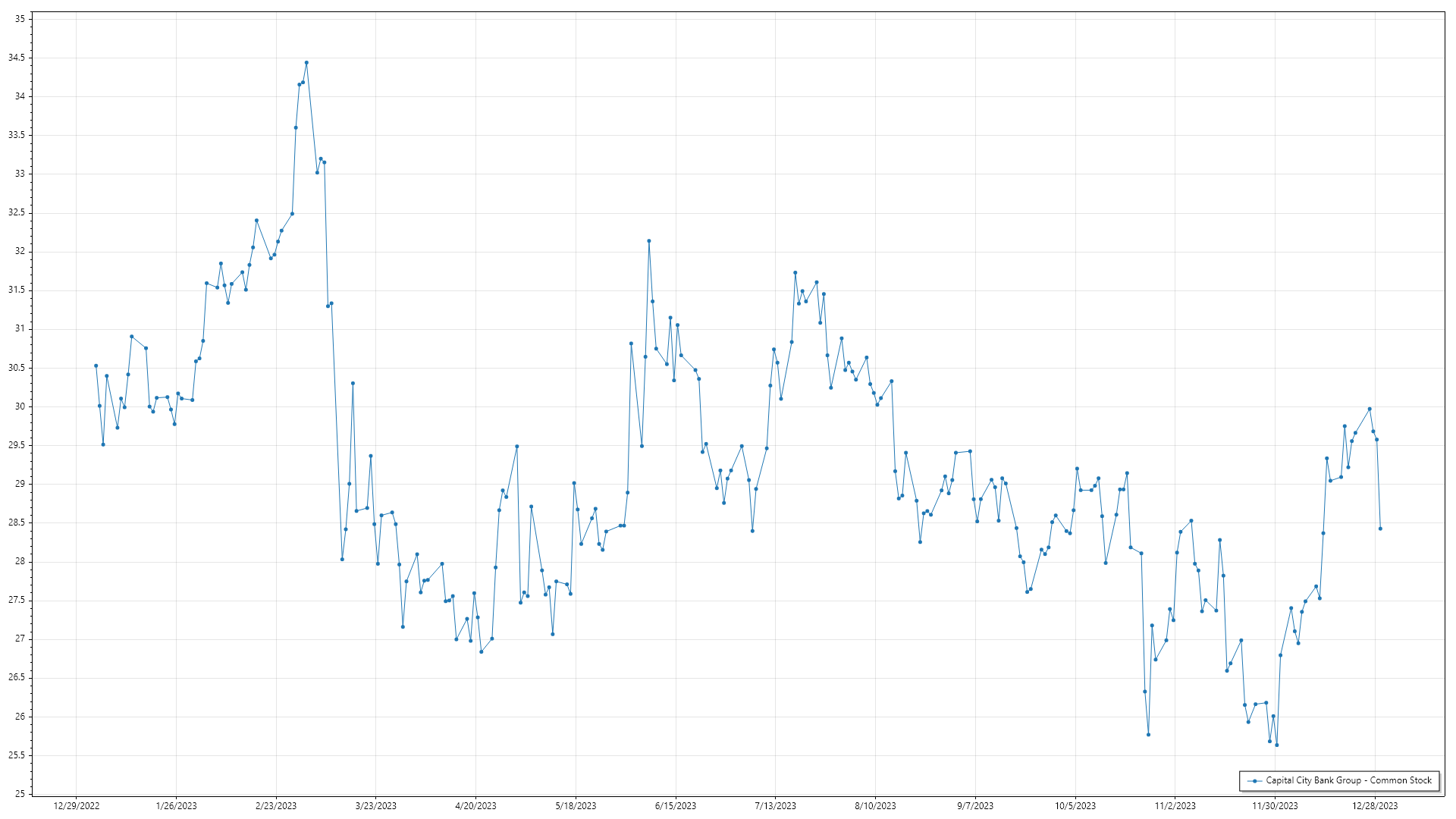This screenshot has width=1456, height=819.
Task: Click the 6/15/2023 x-axis date label
Action: point(676,806)
